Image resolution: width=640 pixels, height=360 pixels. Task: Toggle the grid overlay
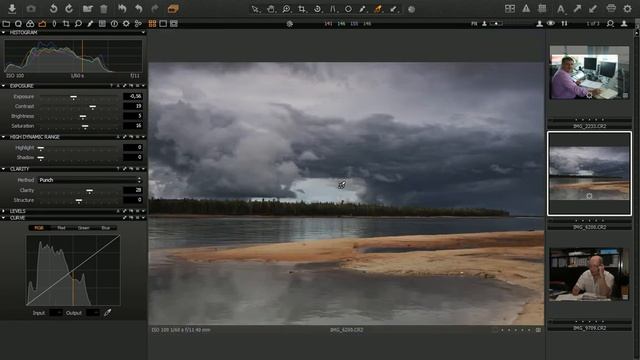tap(542, 9)
